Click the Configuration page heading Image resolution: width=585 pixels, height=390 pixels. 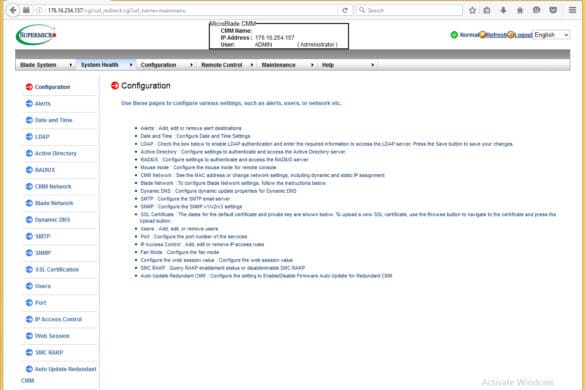point(146,85)
